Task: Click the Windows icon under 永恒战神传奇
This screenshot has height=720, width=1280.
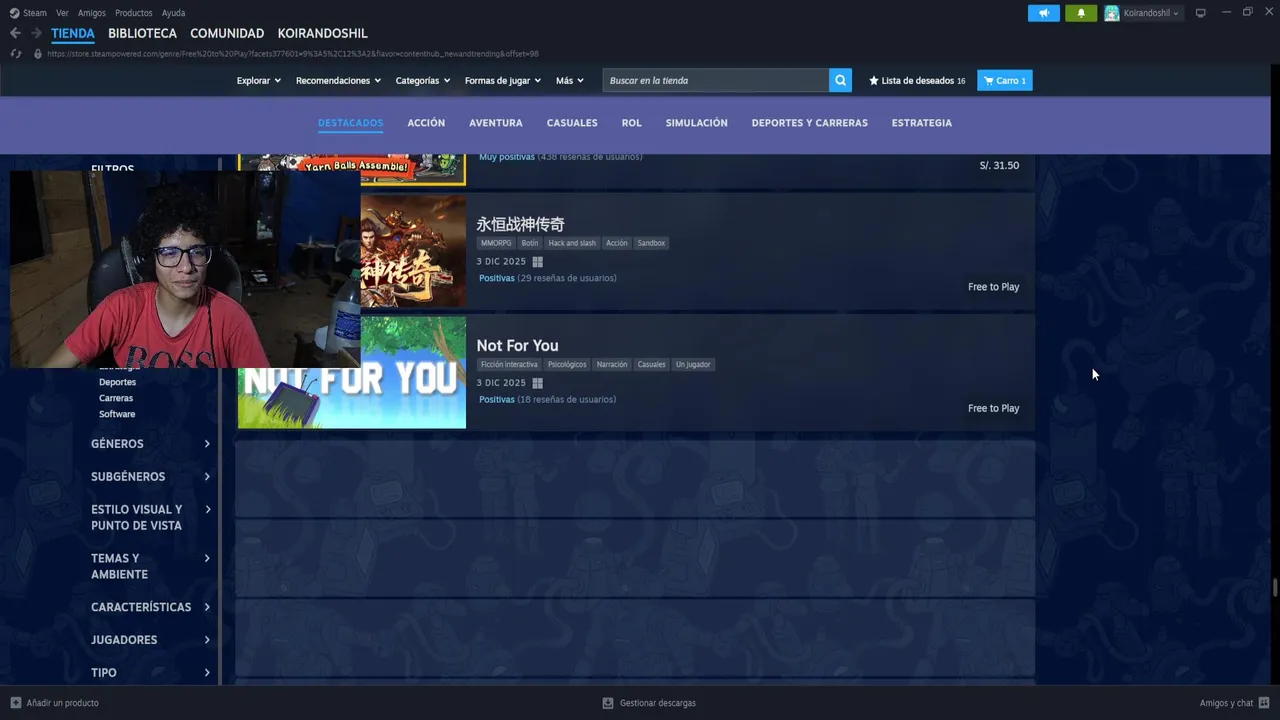Action: 537,262
